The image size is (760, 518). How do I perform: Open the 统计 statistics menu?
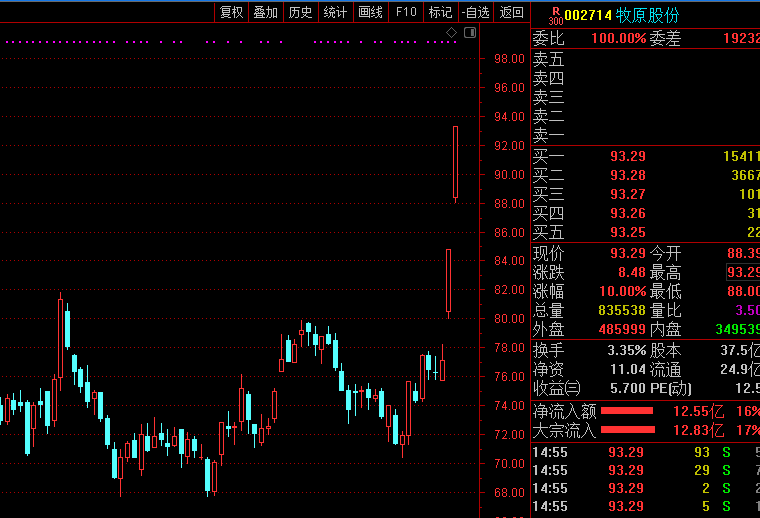335,12
